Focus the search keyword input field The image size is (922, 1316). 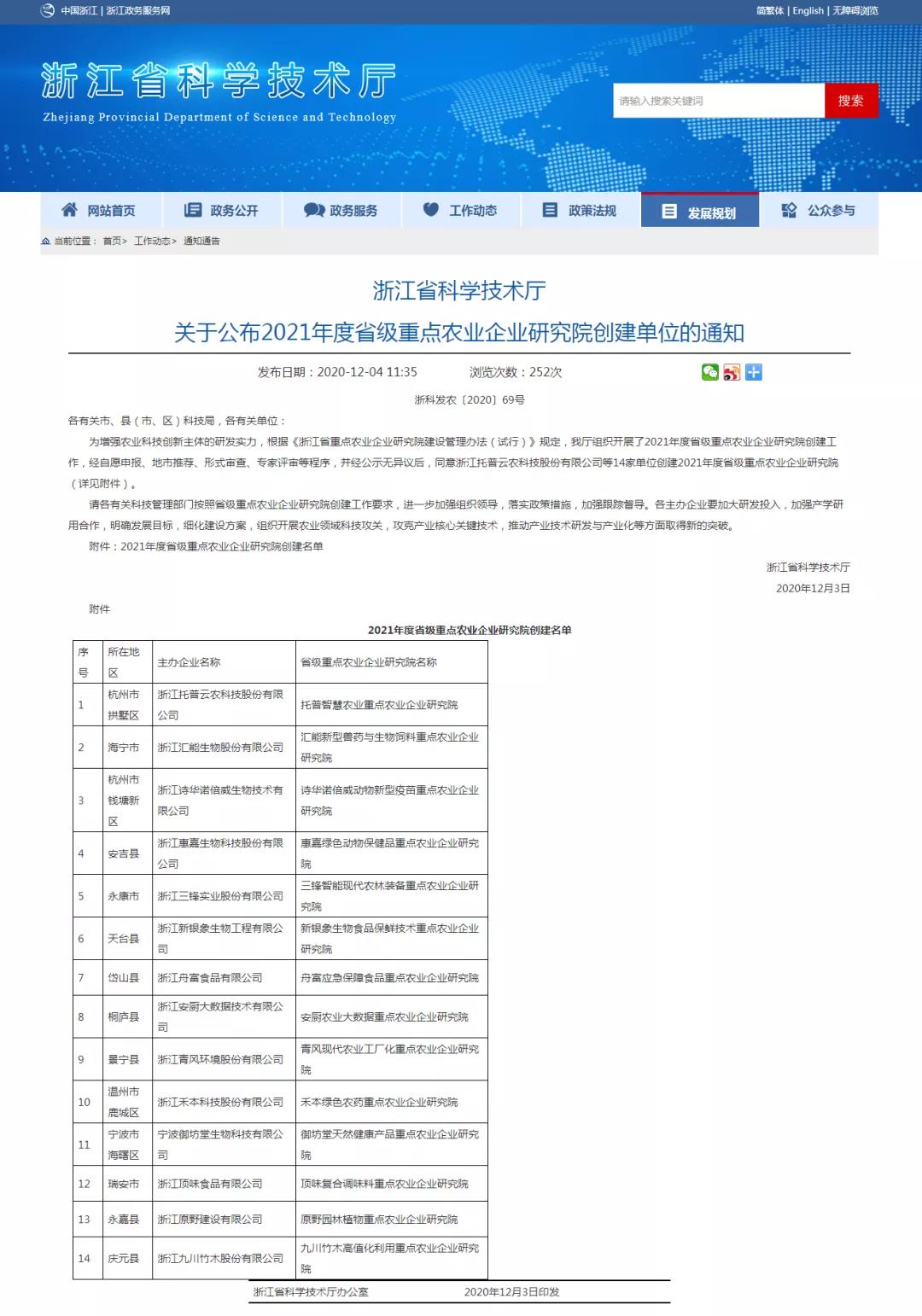click(x=718, y=101)
